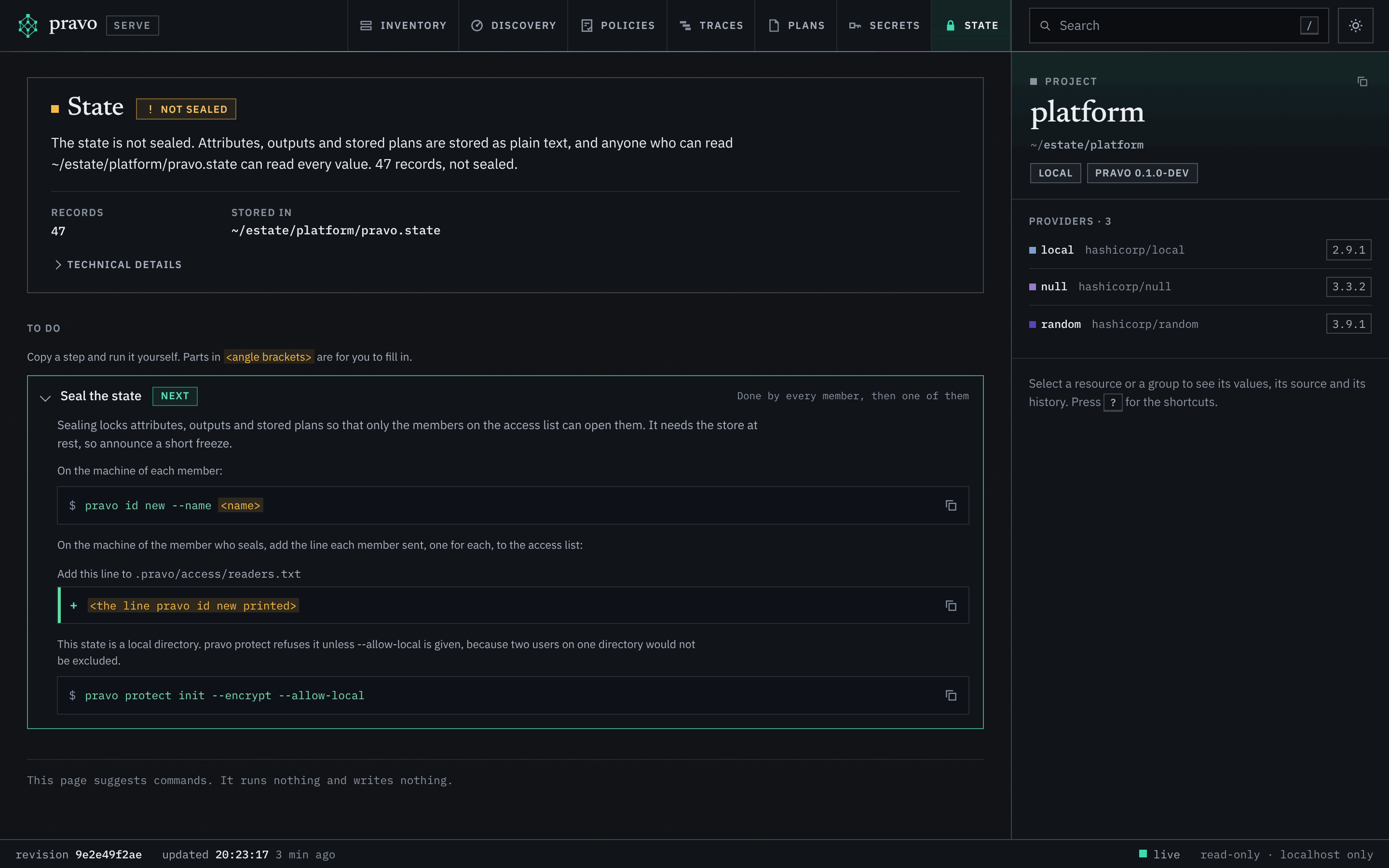
Task: Expand Technical Details section
Action: coord(118,265)
